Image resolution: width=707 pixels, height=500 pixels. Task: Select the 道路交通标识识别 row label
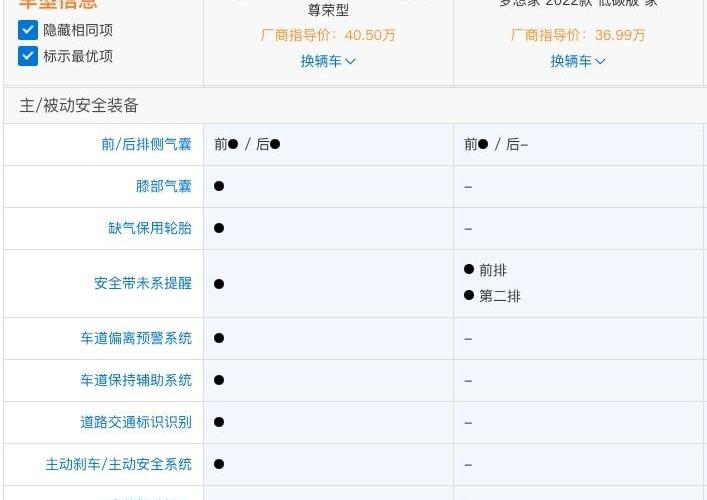tap(136, 422)
